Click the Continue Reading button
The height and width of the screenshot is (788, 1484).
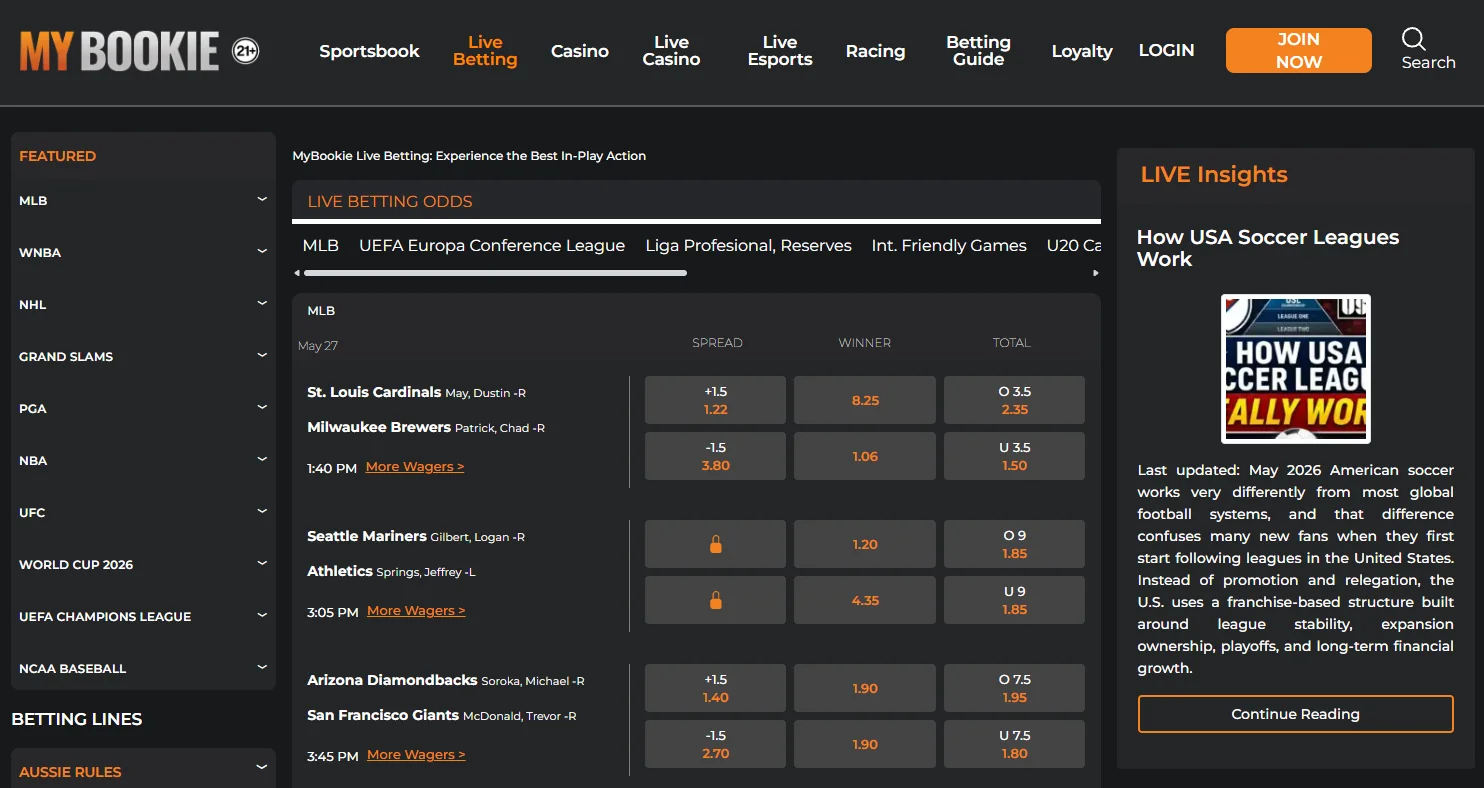click(1295, 714)
